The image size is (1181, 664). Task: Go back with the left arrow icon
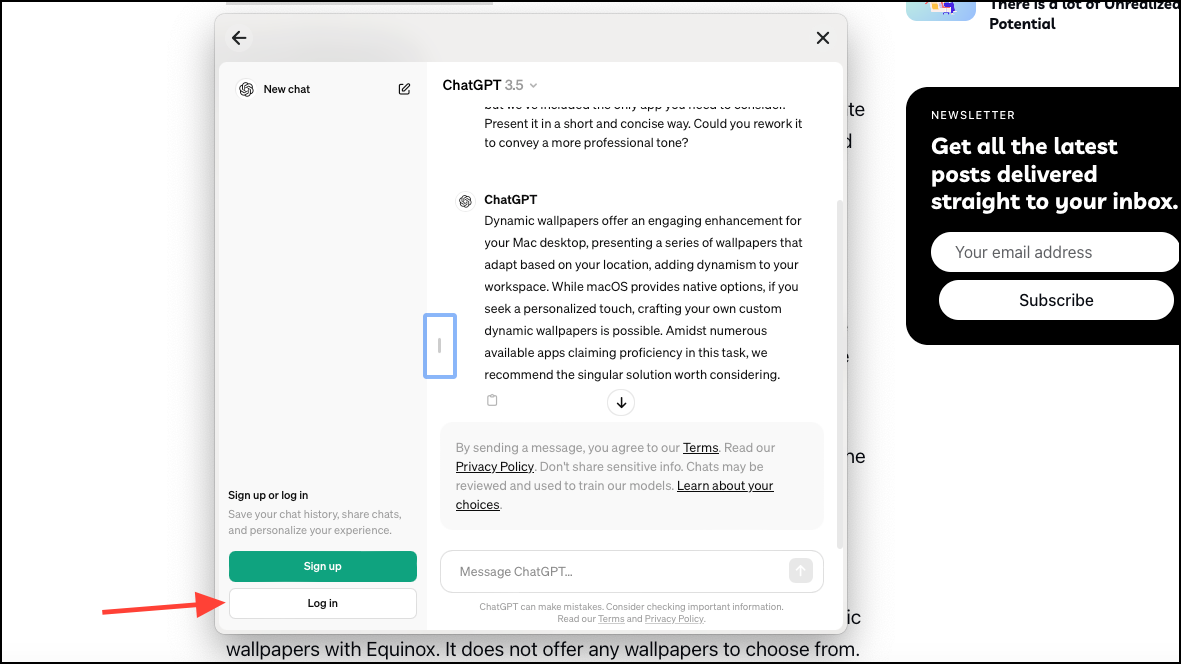coord(239,38)
